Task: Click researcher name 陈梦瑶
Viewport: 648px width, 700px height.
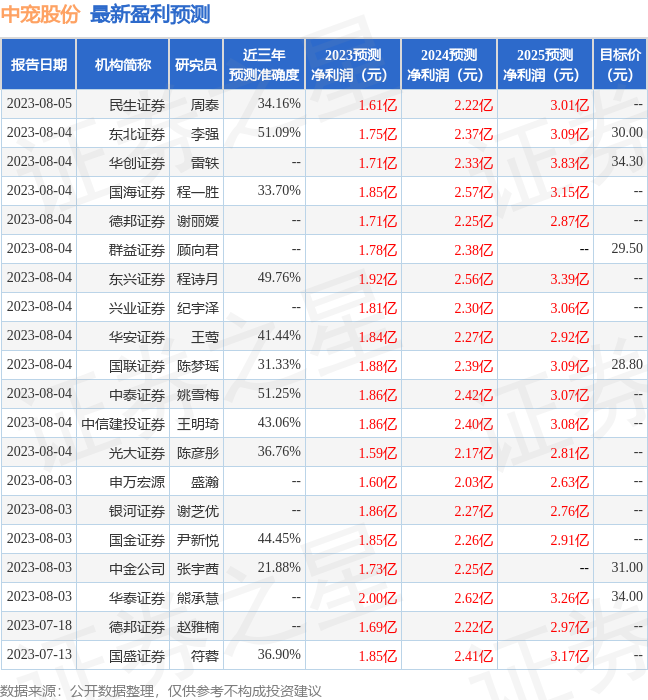Action: coord(198,366)
